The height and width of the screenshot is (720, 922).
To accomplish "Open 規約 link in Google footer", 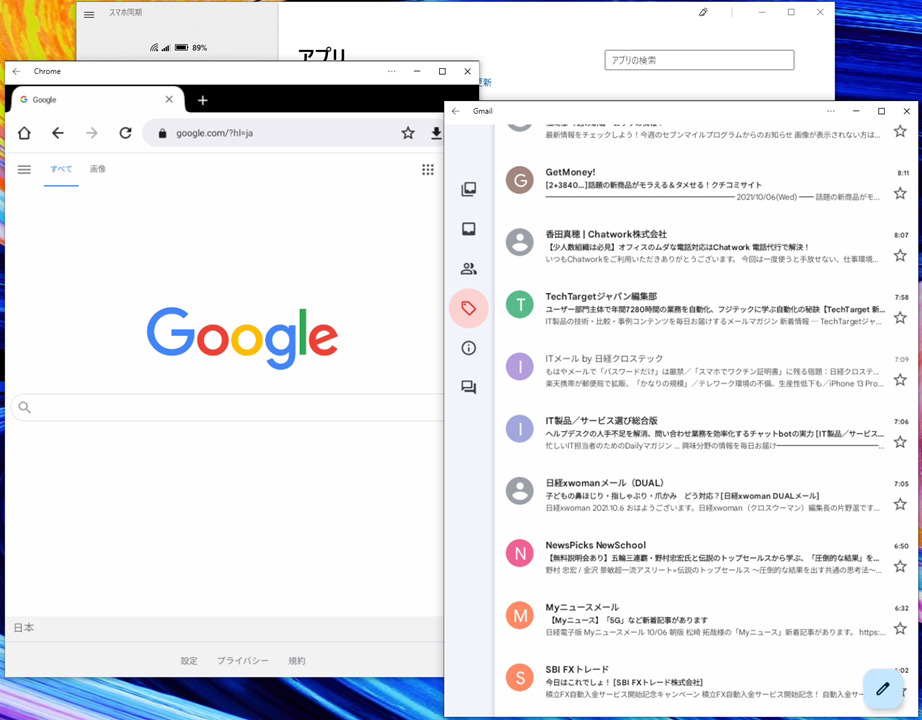I will coord(297,661).
